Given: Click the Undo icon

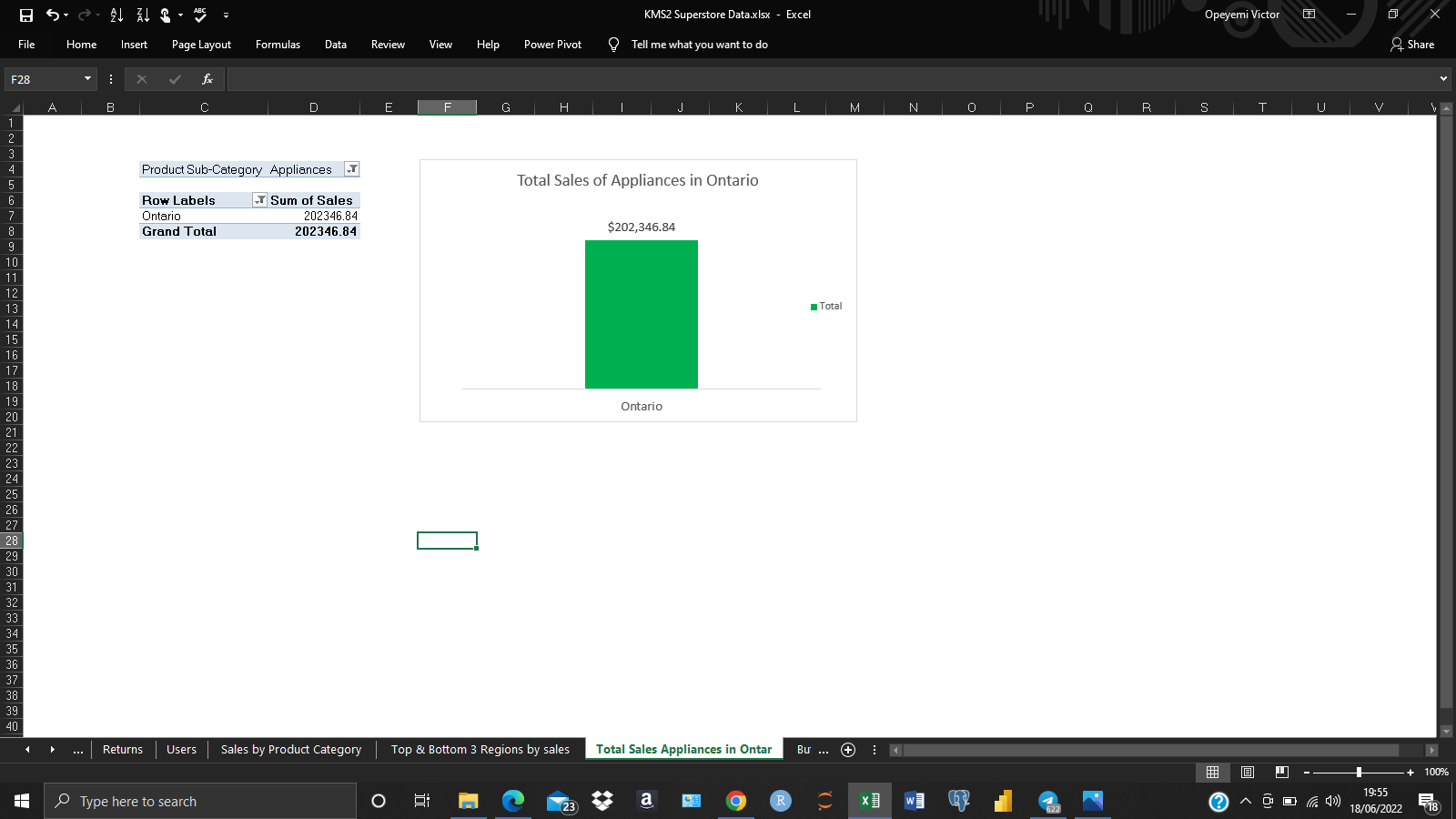Looking at the screenshot, I should tap(54, 15).
